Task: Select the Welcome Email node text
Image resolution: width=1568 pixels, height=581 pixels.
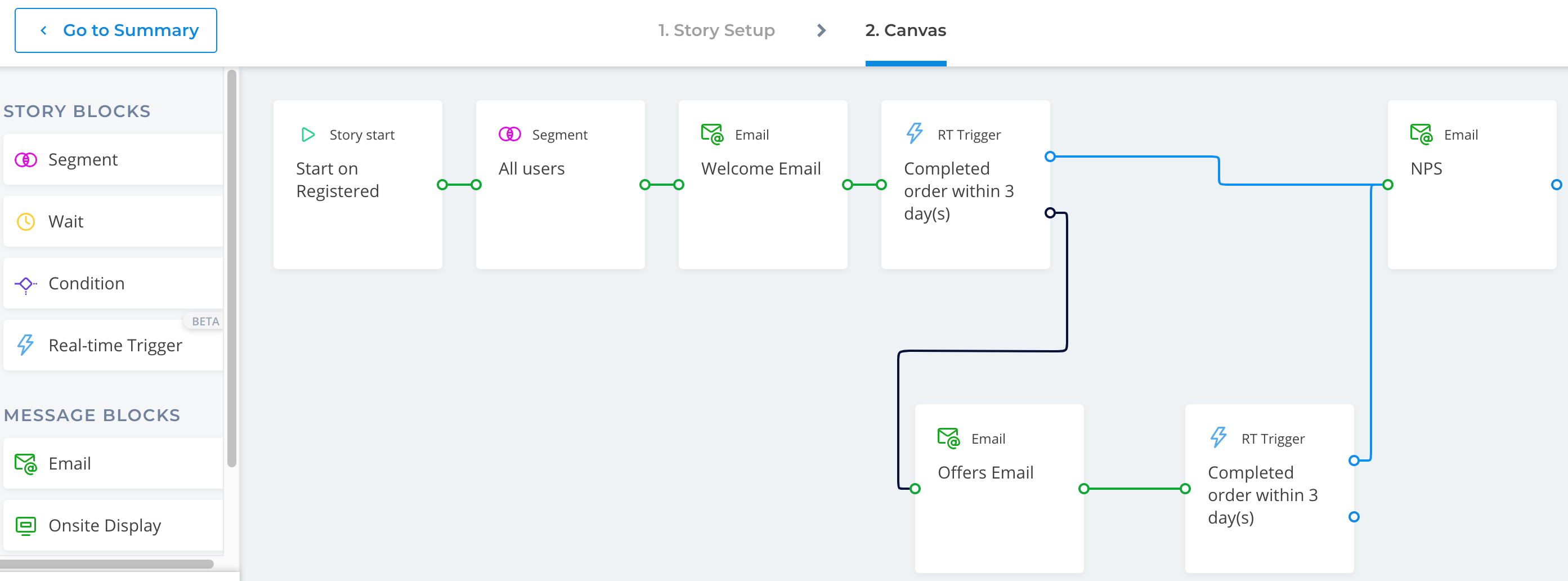Action: click(761, 169)
